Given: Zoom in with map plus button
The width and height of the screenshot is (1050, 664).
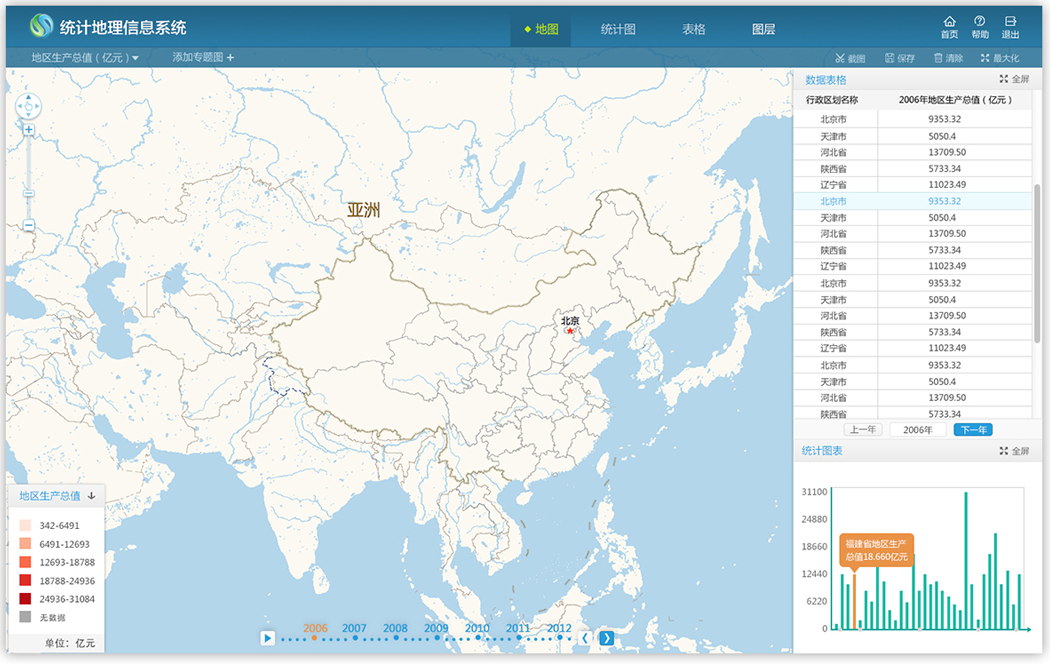Looking at the screenshot, I should [x=29, y=130].
